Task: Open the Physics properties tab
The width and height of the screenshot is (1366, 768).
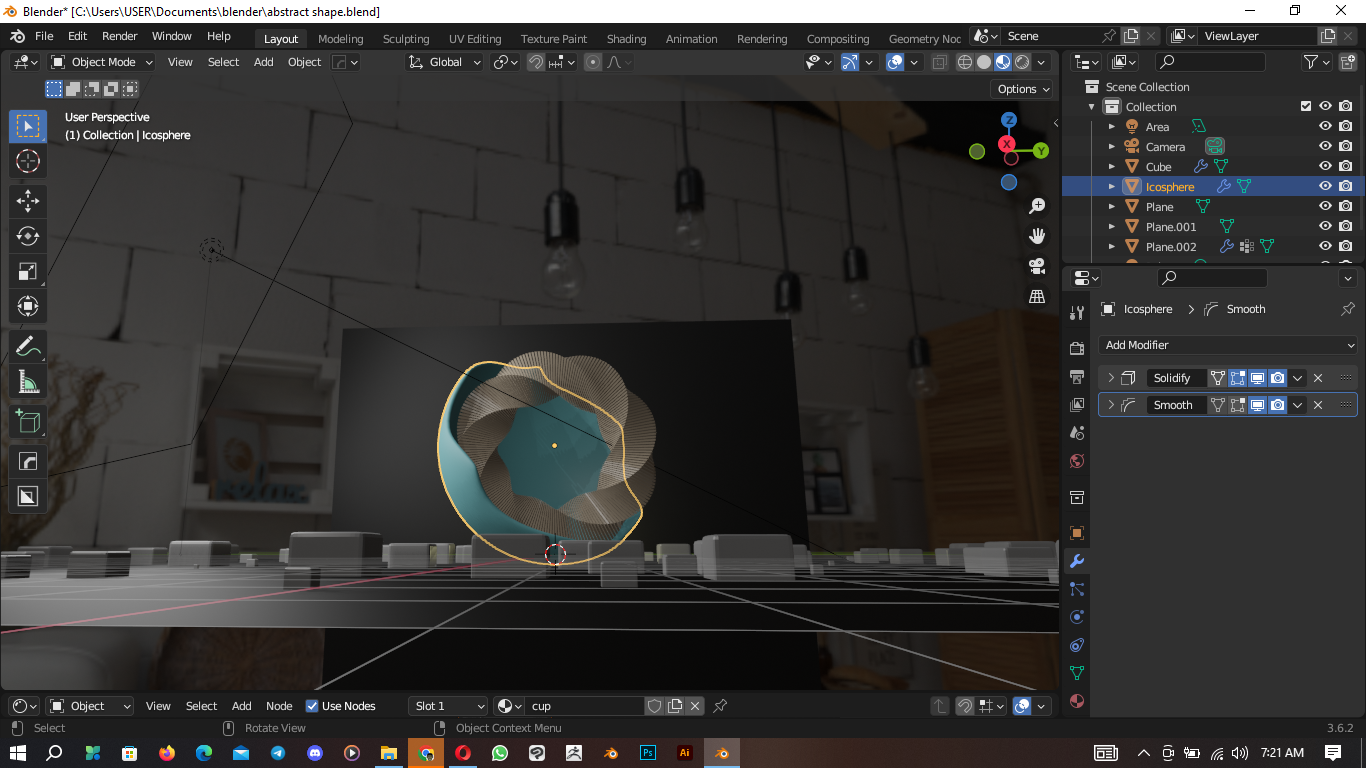Action: pos(1077,617)
